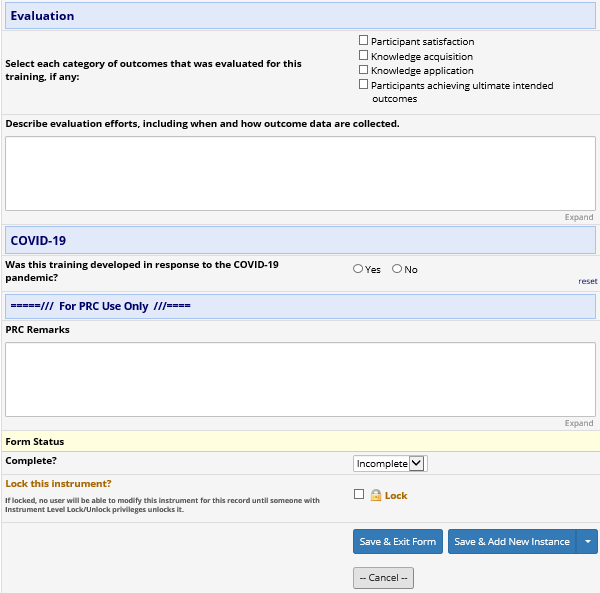Check the Participant satisfaction checkbox
Screen dimensions: 600x593
pos(364,41)
